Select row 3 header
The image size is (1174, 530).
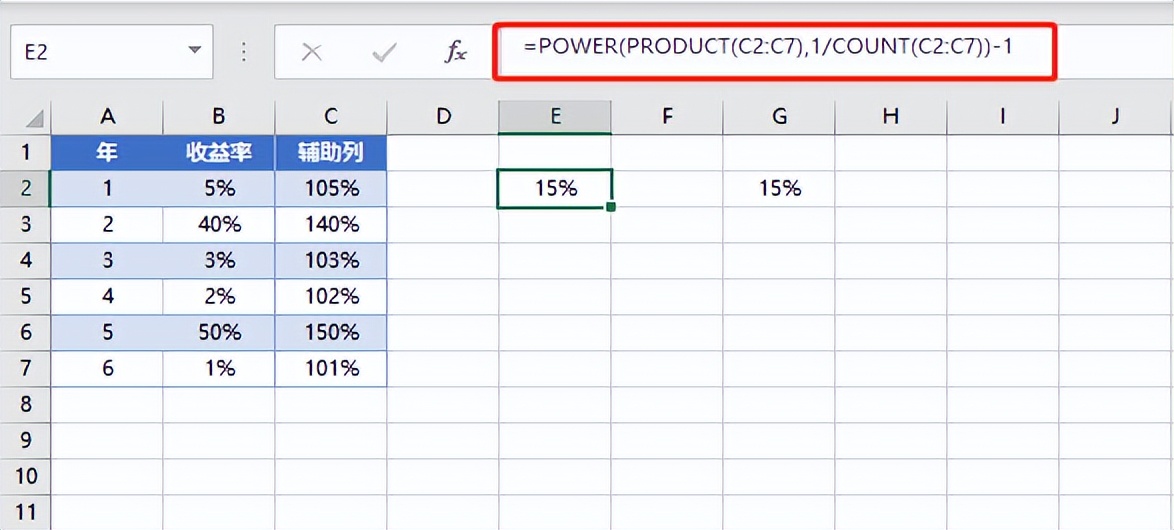25,225
